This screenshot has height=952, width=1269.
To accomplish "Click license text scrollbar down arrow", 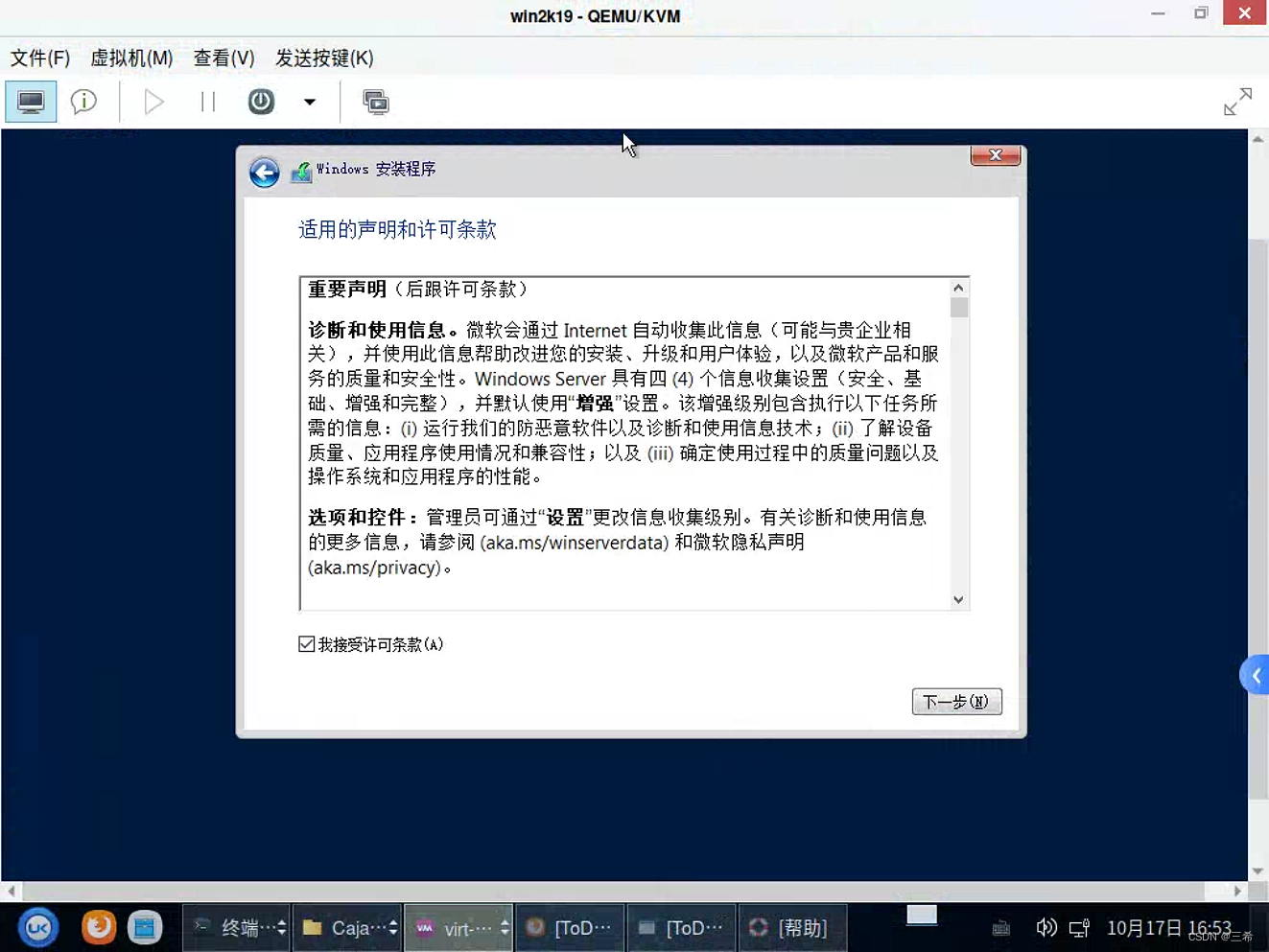I will (958, 600).
